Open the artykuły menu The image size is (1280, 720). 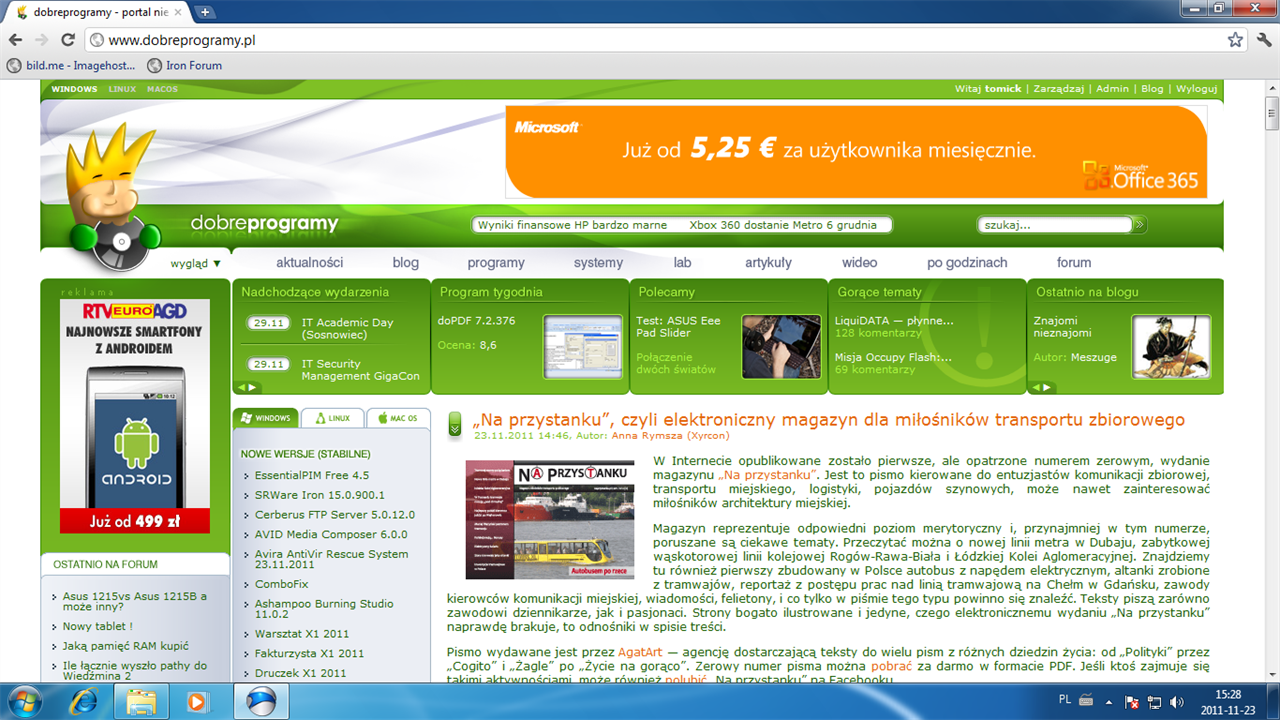pos(768,263)
